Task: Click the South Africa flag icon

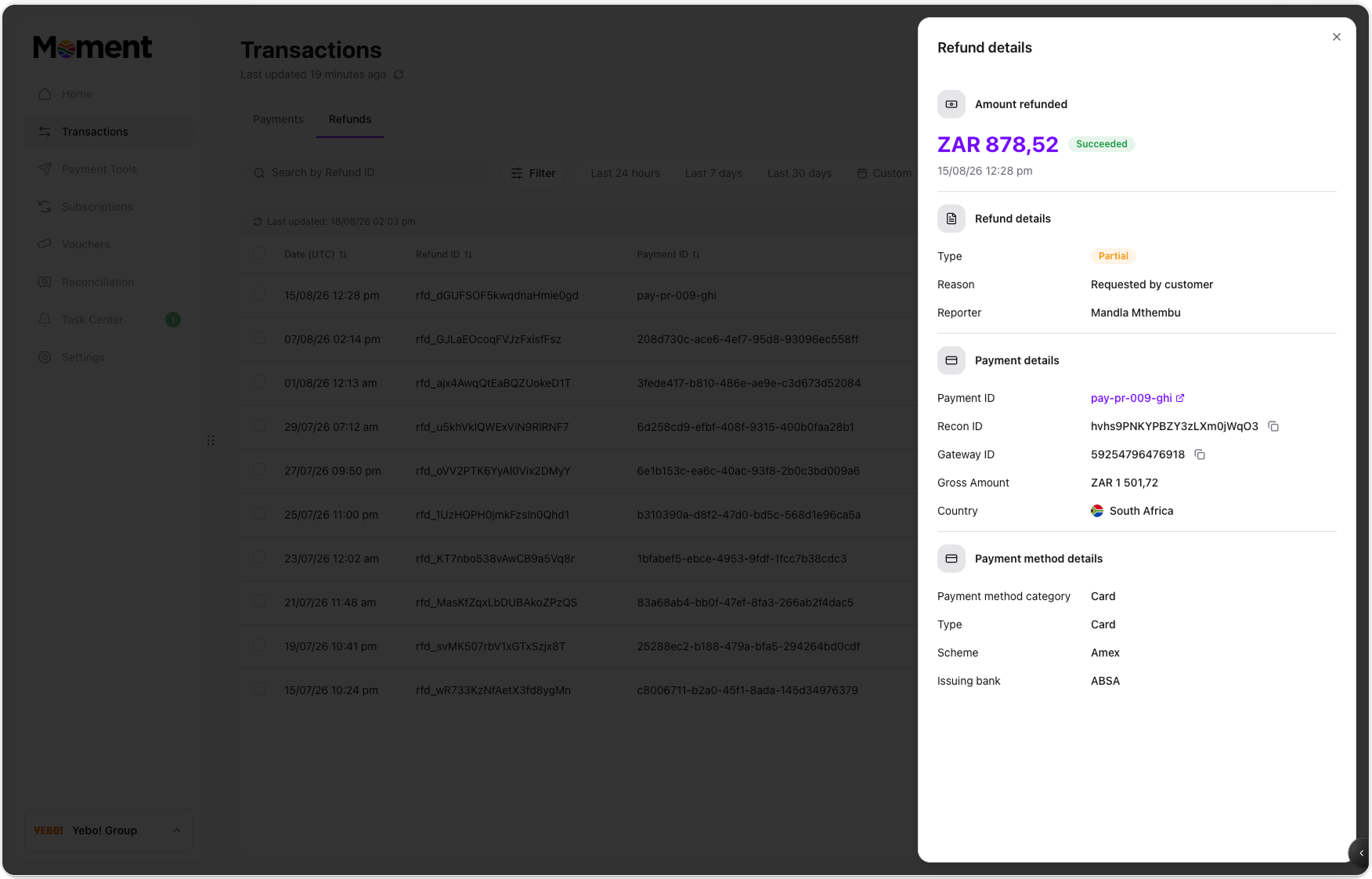Action: click(1097, 511)
